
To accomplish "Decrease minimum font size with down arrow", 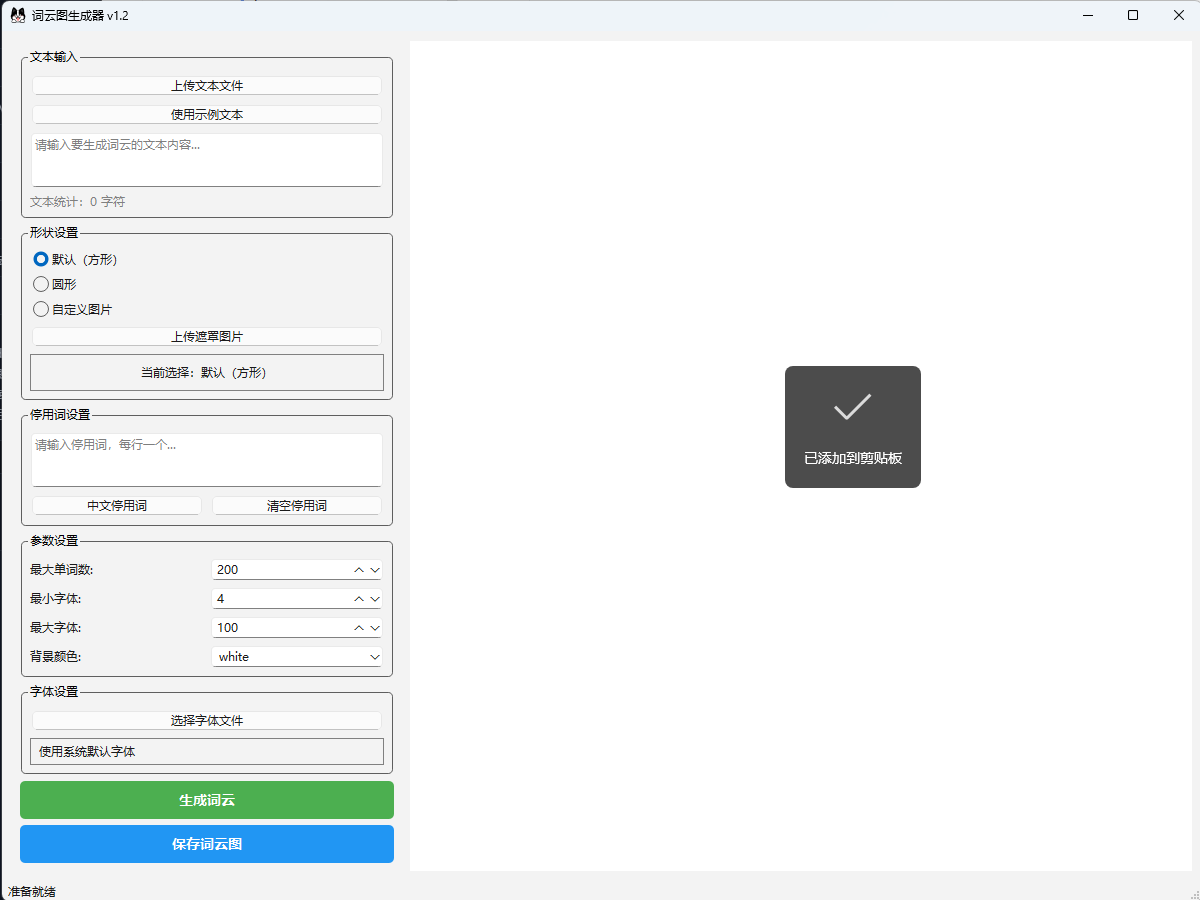I will click(375, 599).
